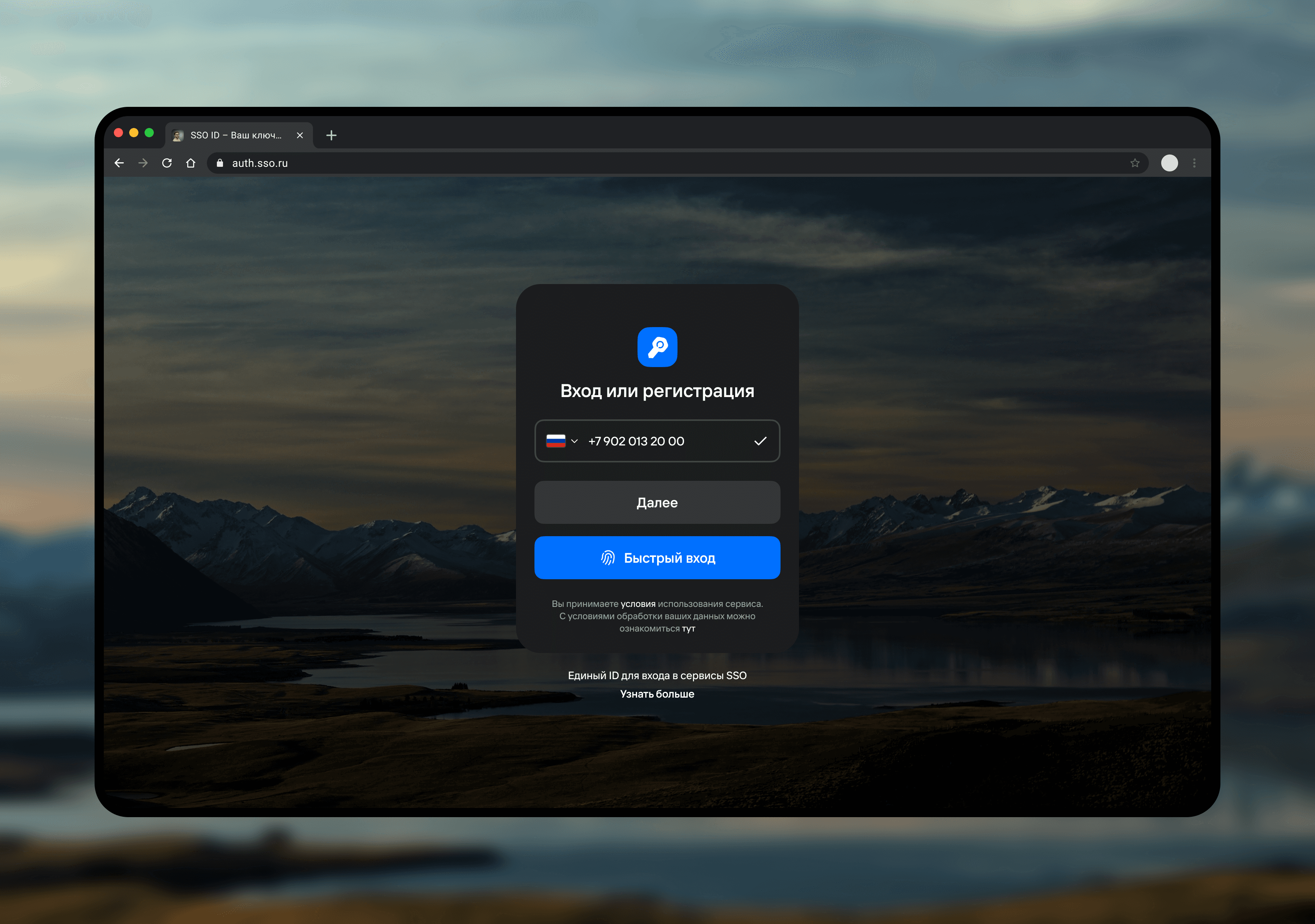Go to browser home page icon

pos(191,163)
